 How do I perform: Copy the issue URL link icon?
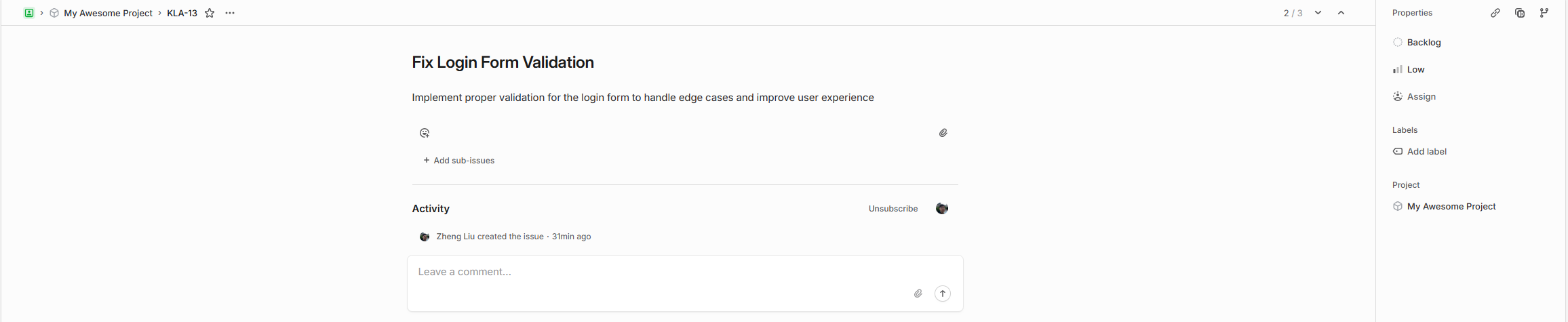pos(1495,13)
